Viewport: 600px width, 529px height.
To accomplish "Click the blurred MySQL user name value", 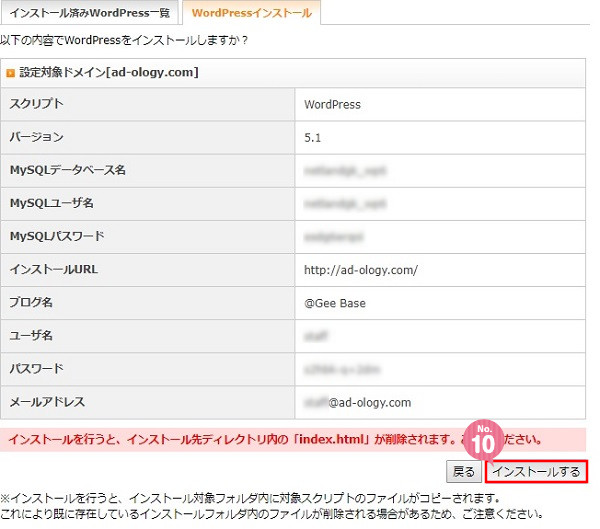I will (x=345, y=204).
